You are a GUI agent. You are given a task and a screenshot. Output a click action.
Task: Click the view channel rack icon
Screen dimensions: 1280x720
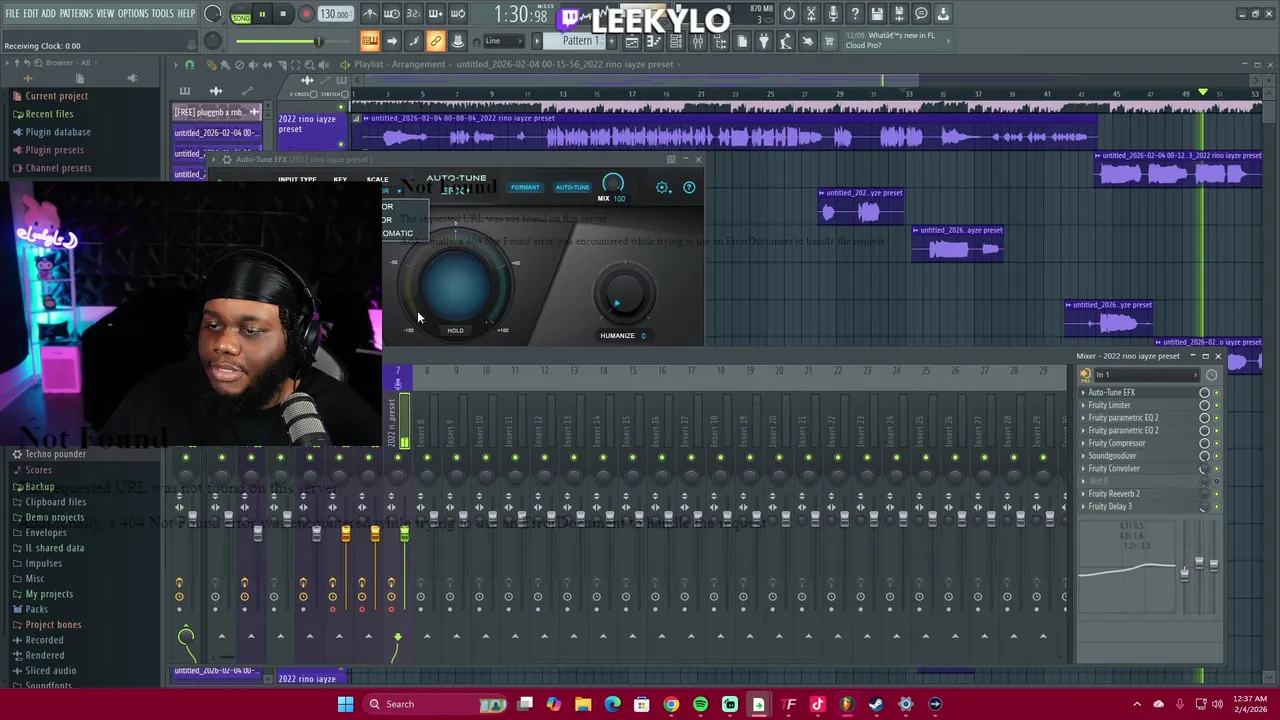pyautogui.click(x=676, y=41)
